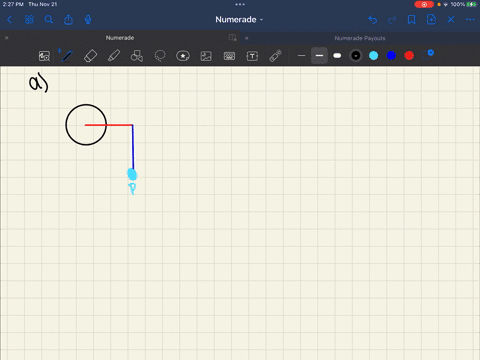Choose the thickest stroke width
480x360 pixels.
click(x=337, y=56)
